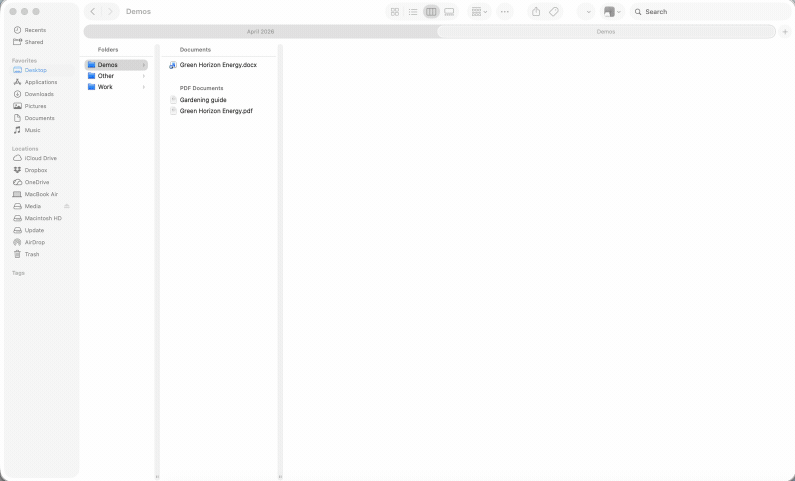Click the second column resize handle
Screen dimensions: 795x481
click(x=280, y=477)
